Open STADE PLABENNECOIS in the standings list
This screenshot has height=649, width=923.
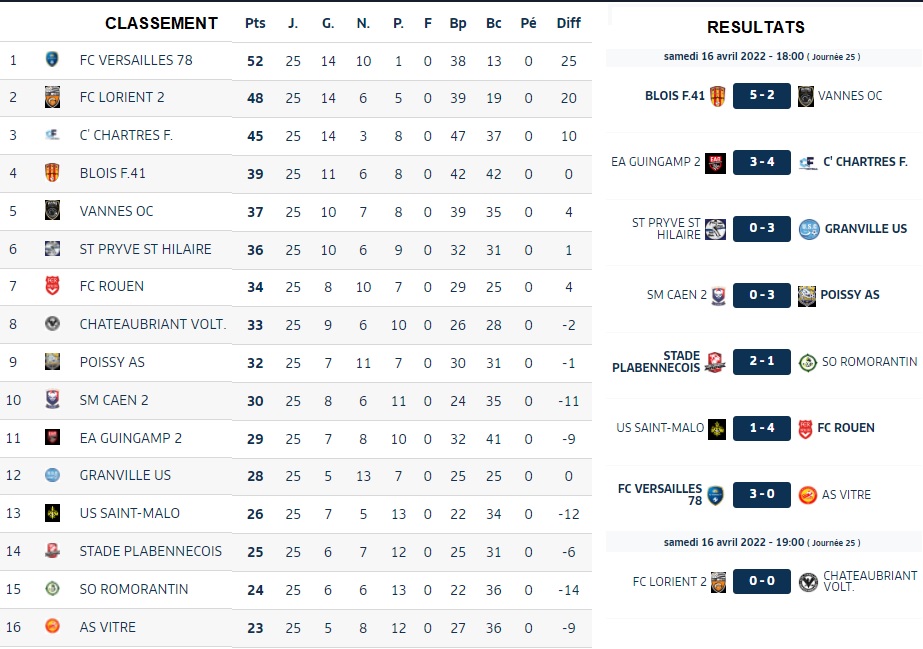point(151,551)
